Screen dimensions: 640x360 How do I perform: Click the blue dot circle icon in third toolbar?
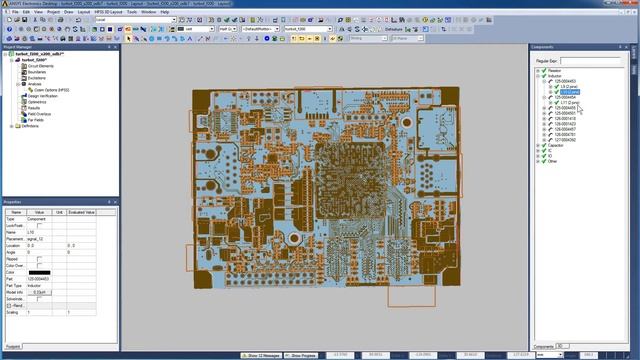coord(267,39)
